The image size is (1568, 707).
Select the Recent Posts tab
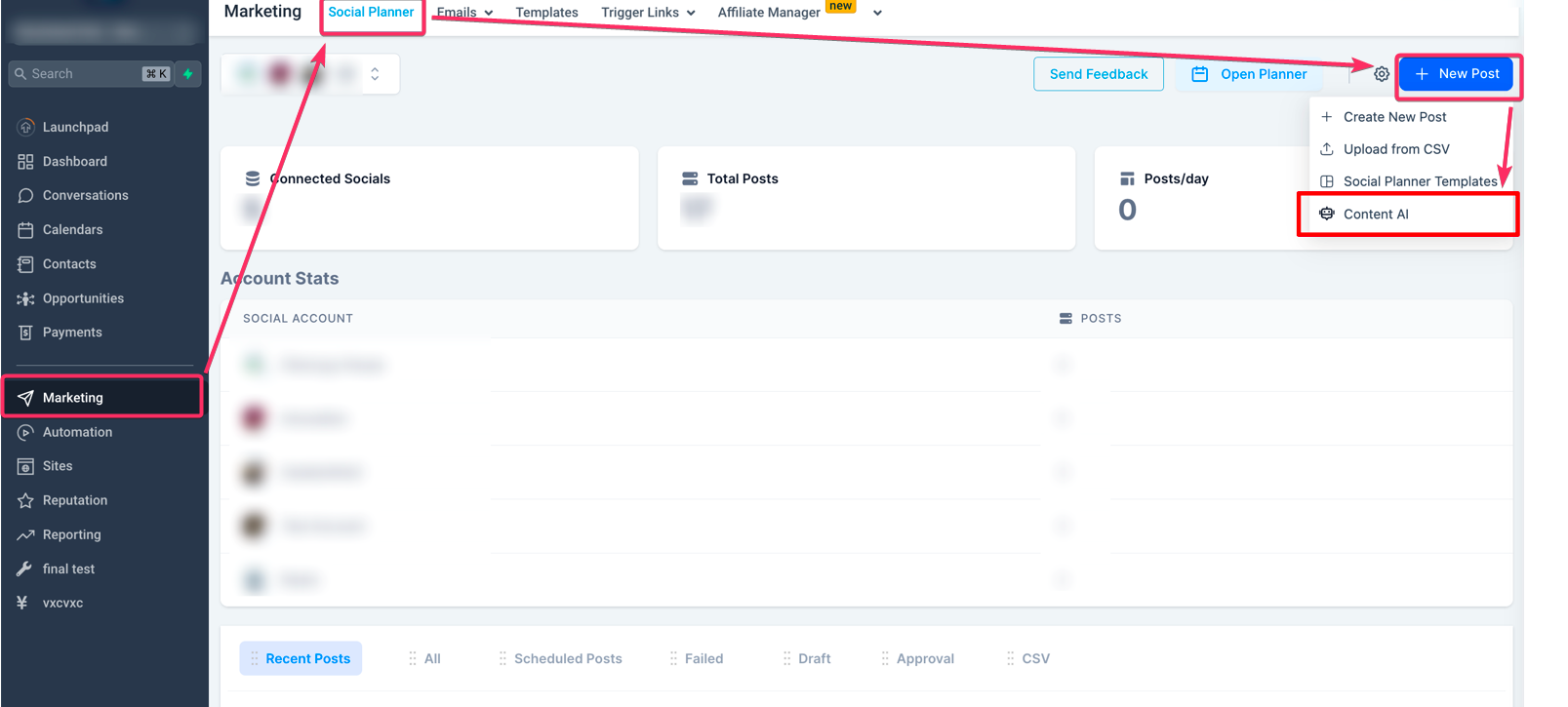(x=301, y=658)
